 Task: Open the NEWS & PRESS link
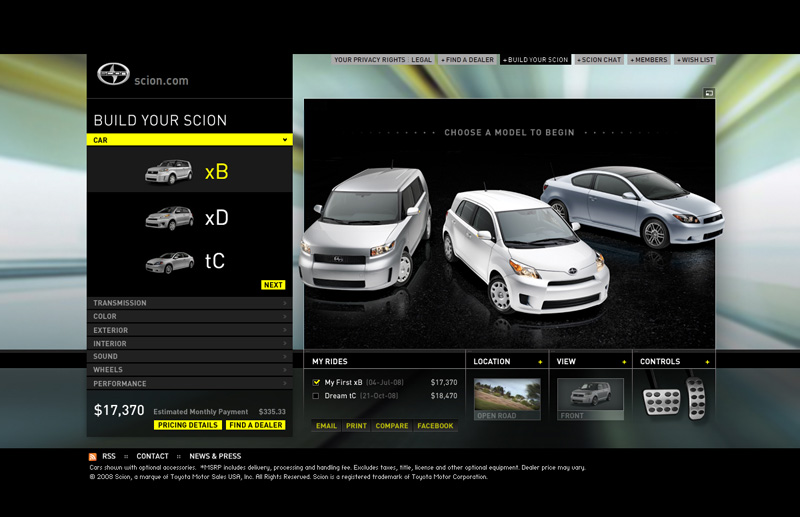[215, 456]
